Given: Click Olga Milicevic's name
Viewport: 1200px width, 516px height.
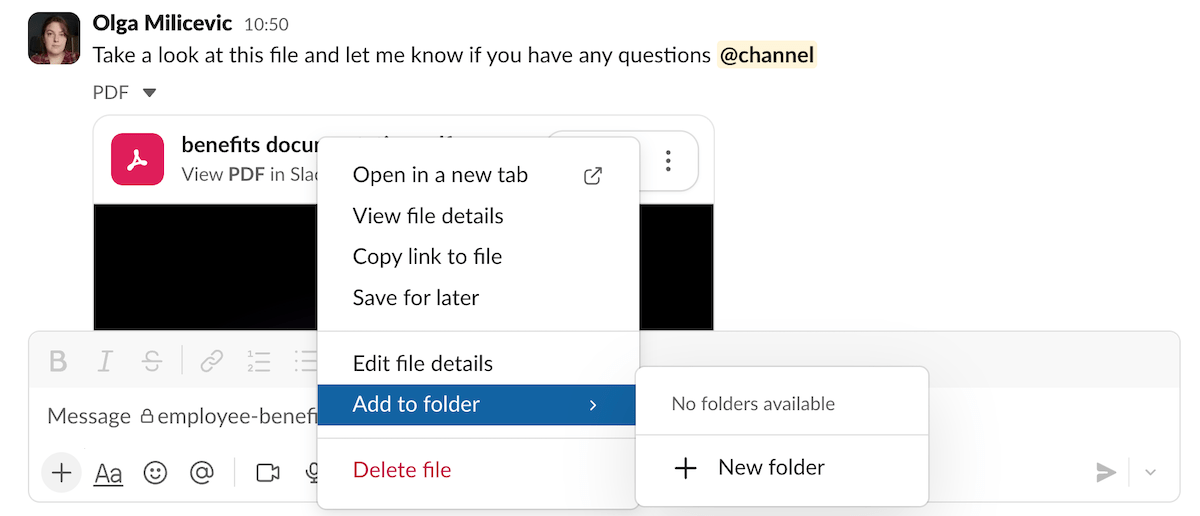Looking at the screenshot, I should point(162,22).
